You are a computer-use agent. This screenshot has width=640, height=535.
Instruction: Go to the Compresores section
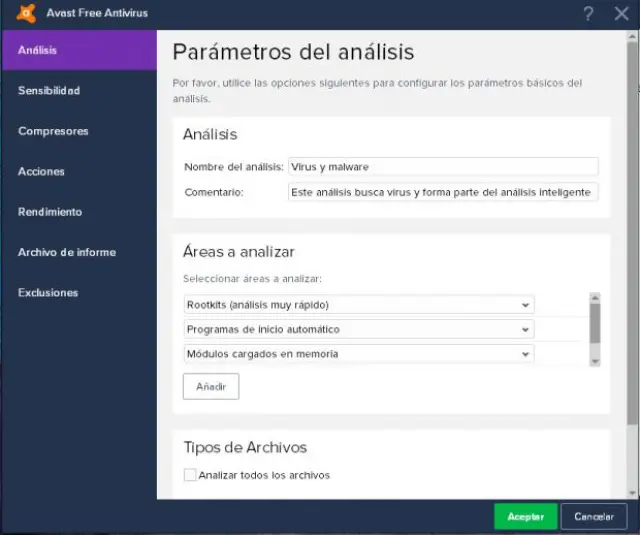click(x=53, y=131)
